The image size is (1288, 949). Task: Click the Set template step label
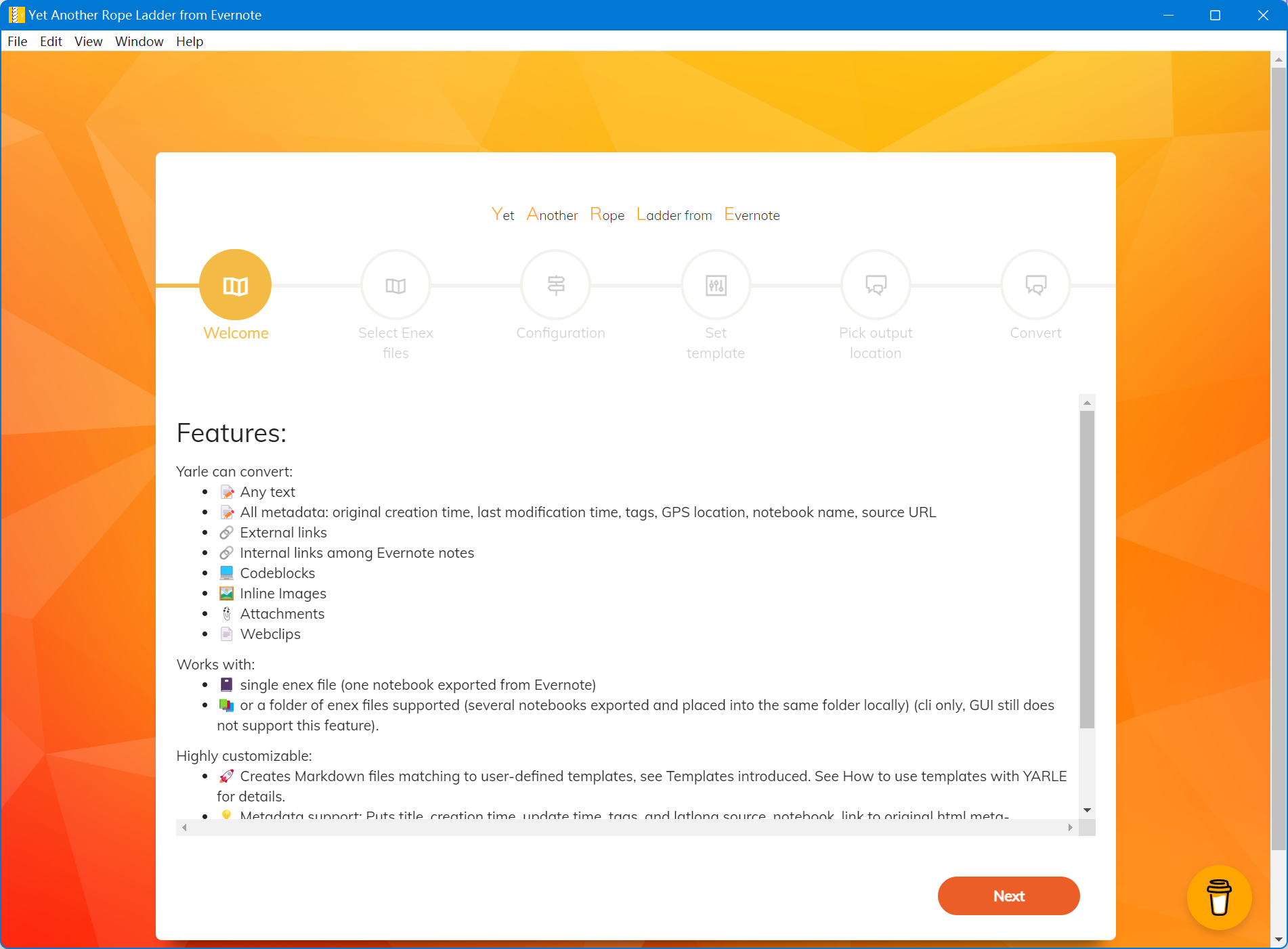click(x=716, y=343)
